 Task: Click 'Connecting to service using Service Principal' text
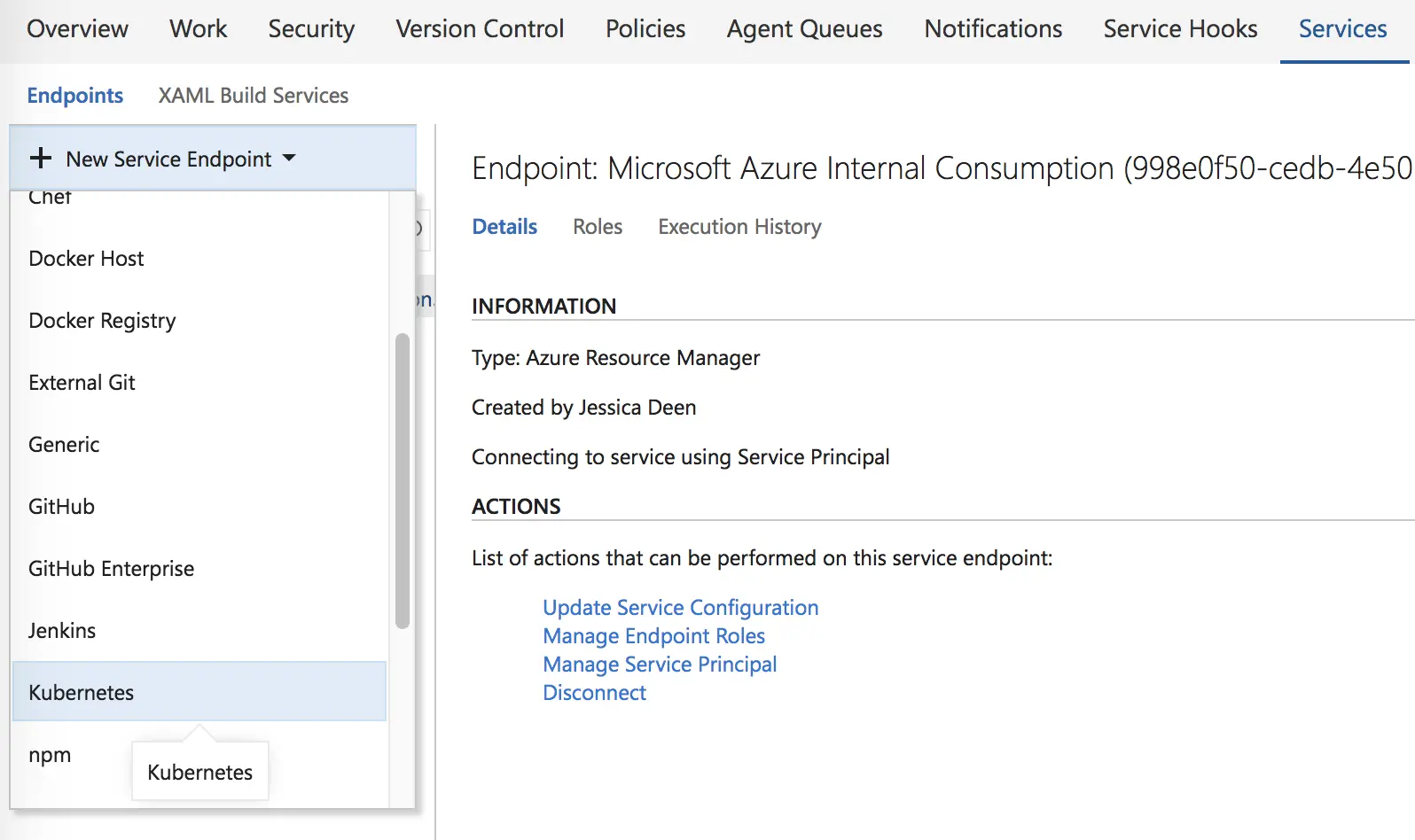coord(680,457)
